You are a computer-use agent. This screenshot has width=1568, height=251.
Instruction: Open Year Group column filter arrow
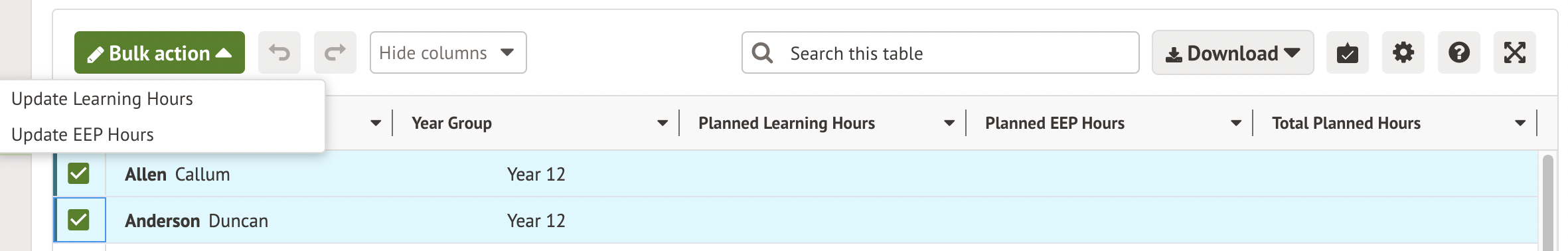coord(663,123)
